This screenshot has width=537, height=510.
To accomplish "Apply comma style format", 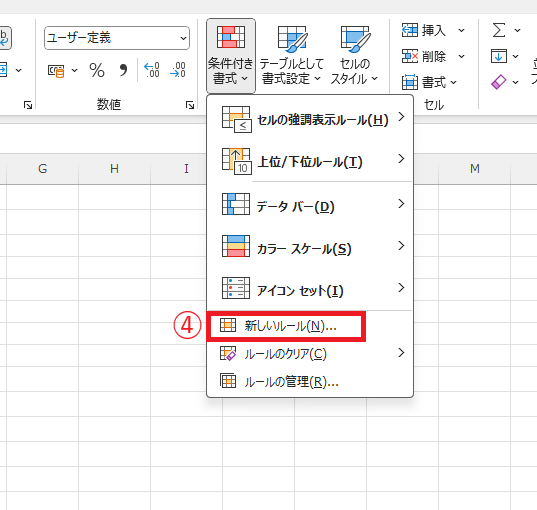I will 123,70.
